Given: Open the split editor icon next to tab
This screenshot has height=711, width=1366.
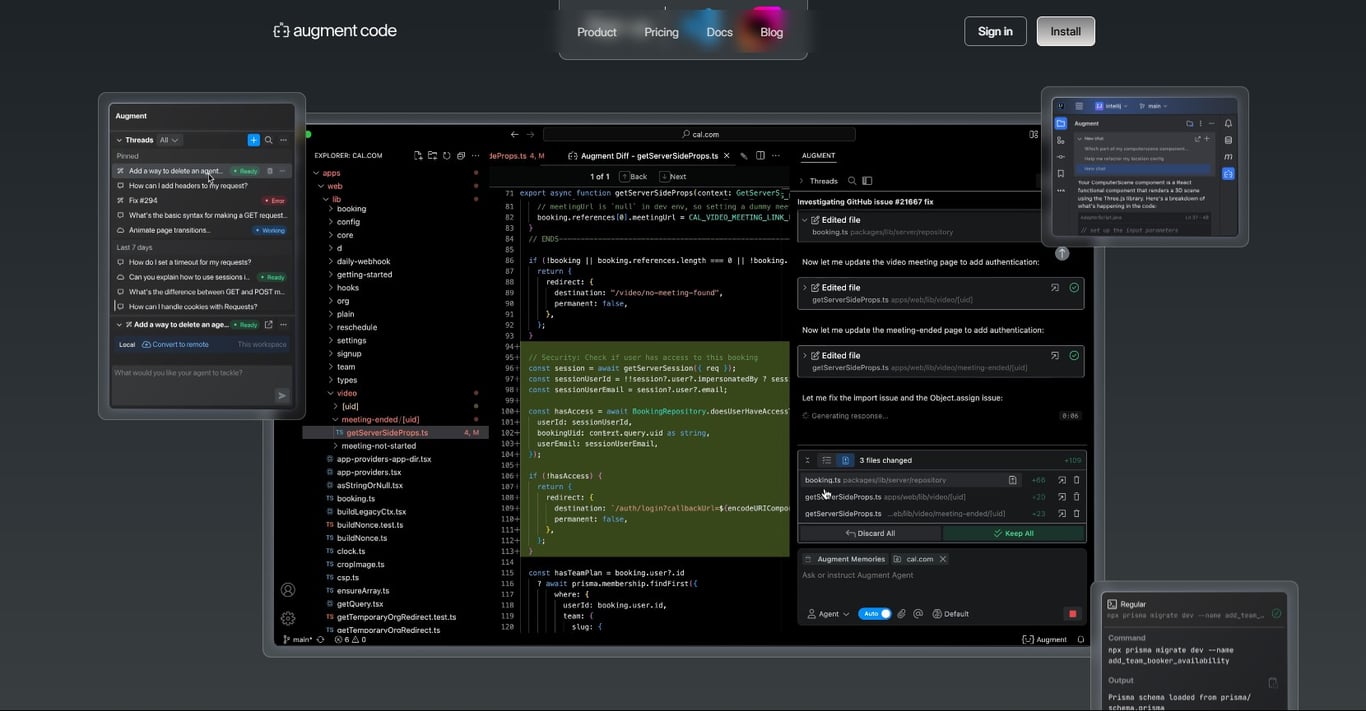Looking at the screenshot, I should [x=759, y=156].
